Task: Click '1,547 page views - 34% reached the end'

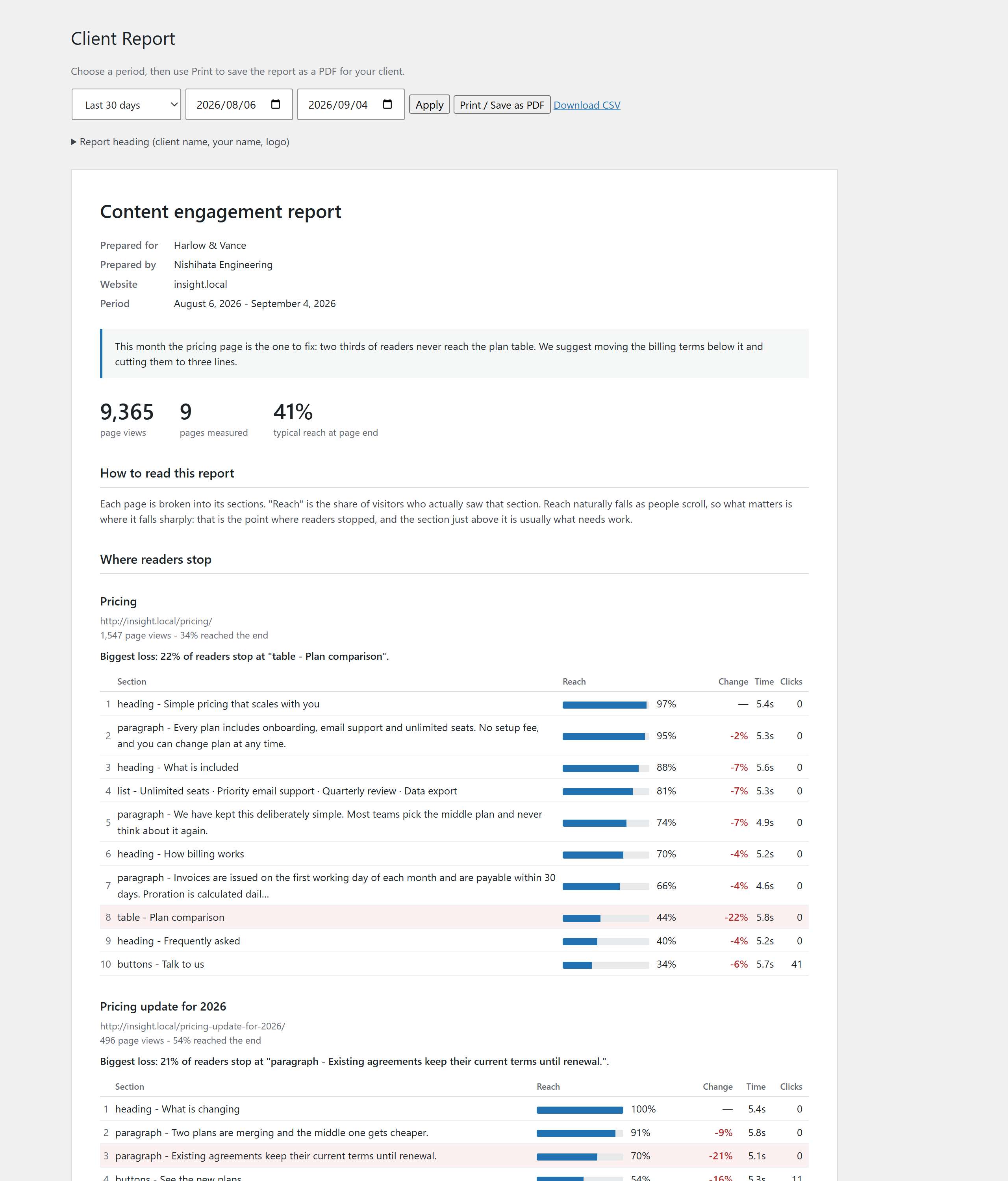Action: 184,635
